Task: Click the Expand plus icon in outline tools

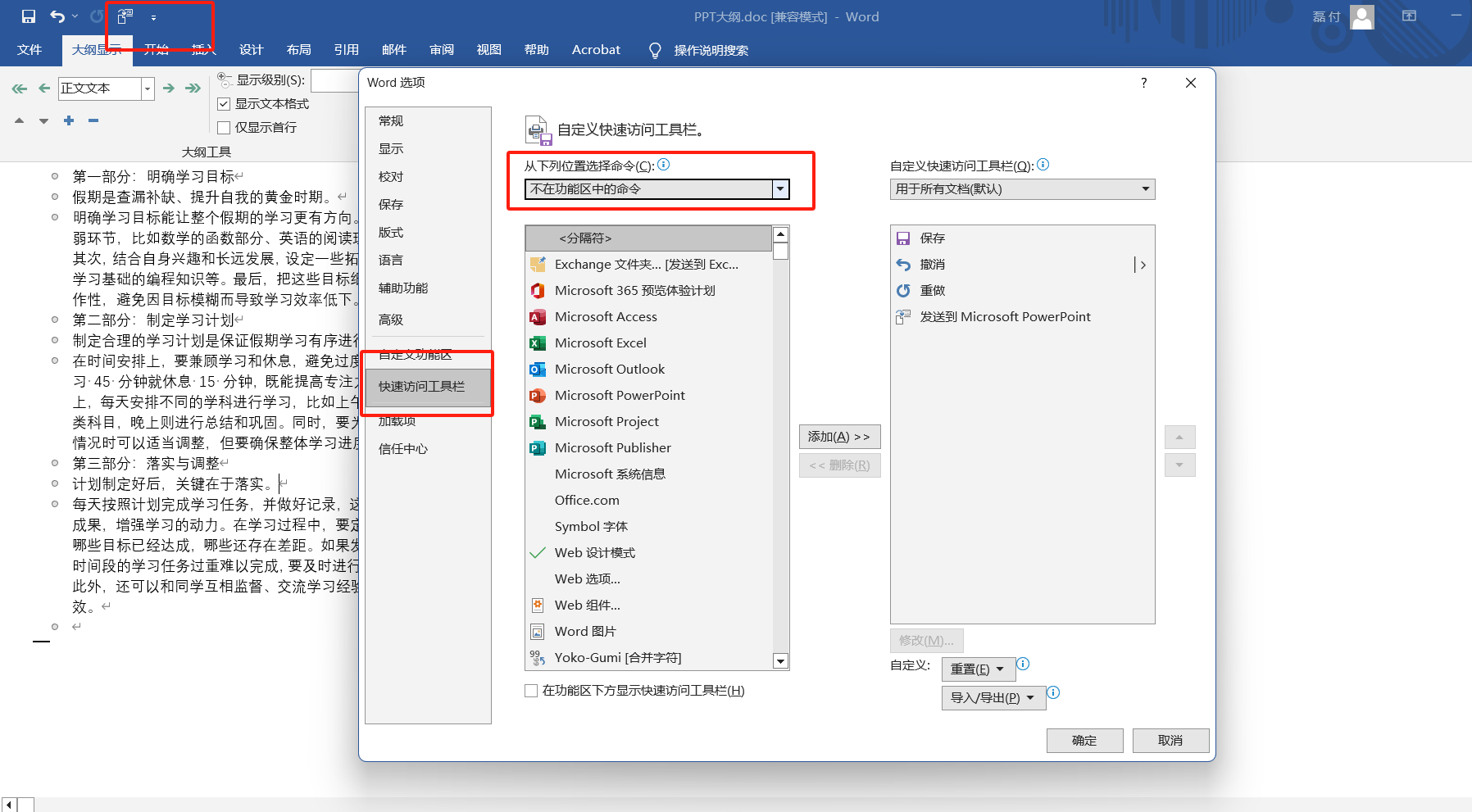Action: 69,120
